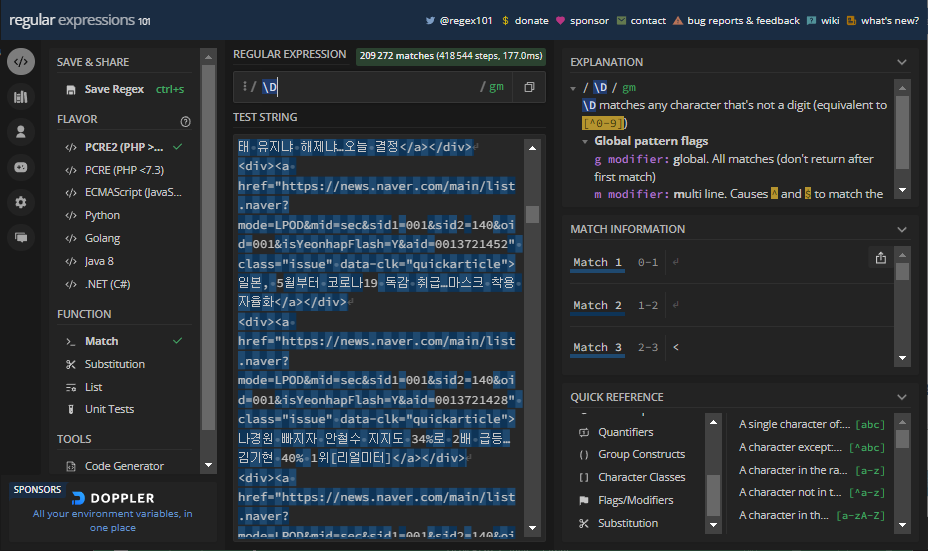Screen dimensions: 928x551
Task: Click the regex delimiter options dots
Action: (244, 86)
